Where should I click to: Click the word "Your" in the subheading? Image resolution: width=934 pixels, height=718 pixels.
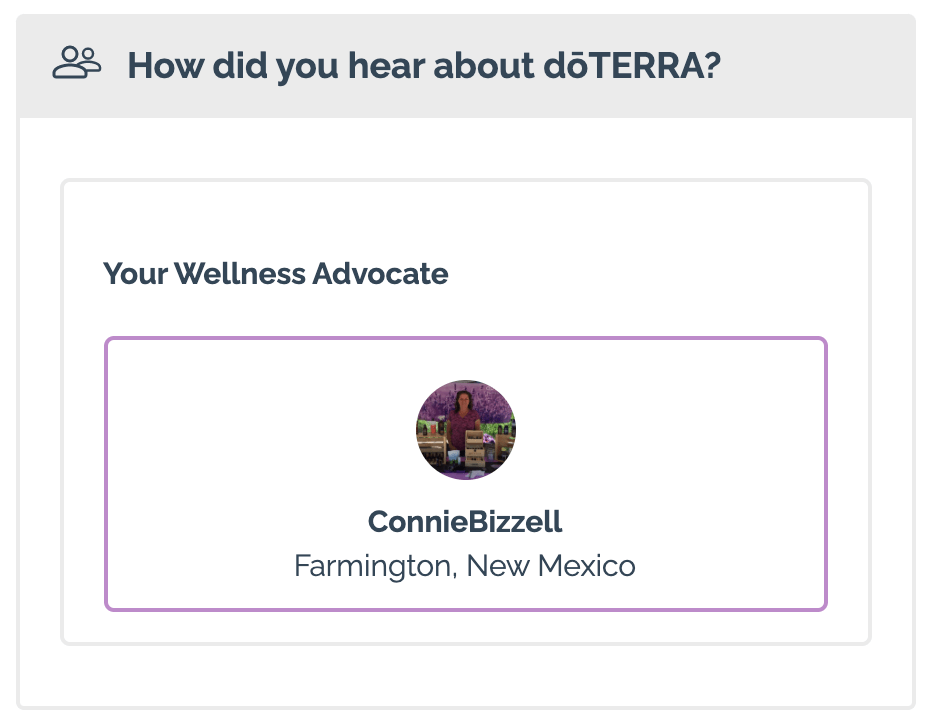[x=136, y=274]
